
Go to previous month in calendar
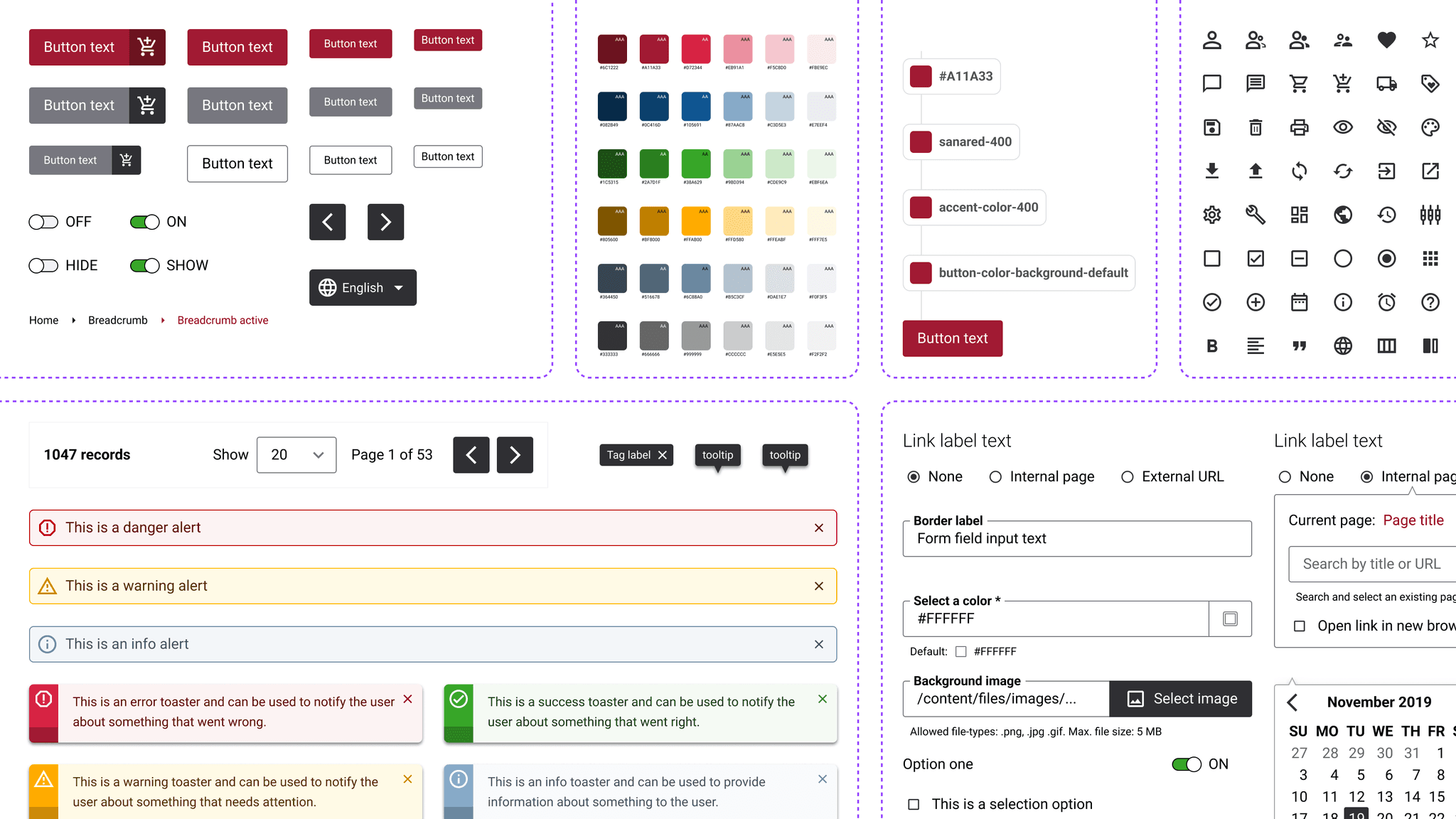click(1292, 702)
